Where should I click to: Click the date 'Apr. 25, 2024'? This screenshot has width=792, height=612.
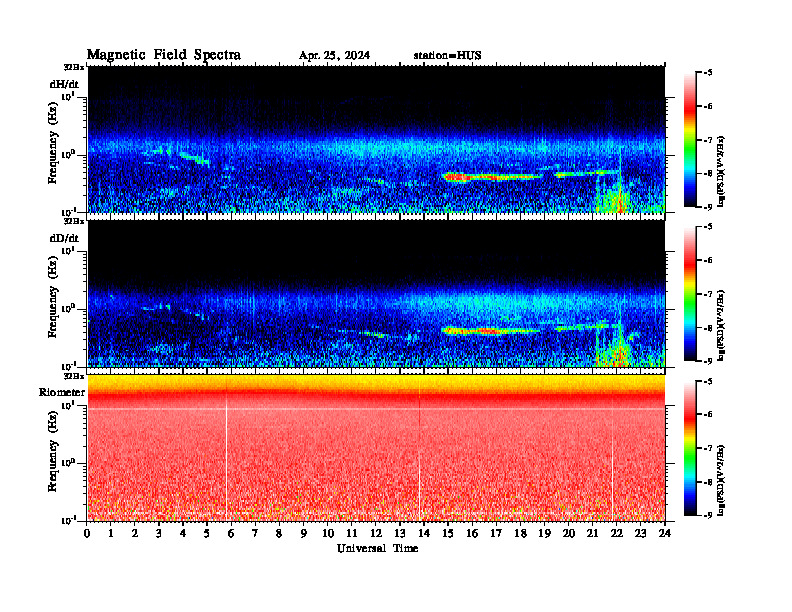point(334,56)
